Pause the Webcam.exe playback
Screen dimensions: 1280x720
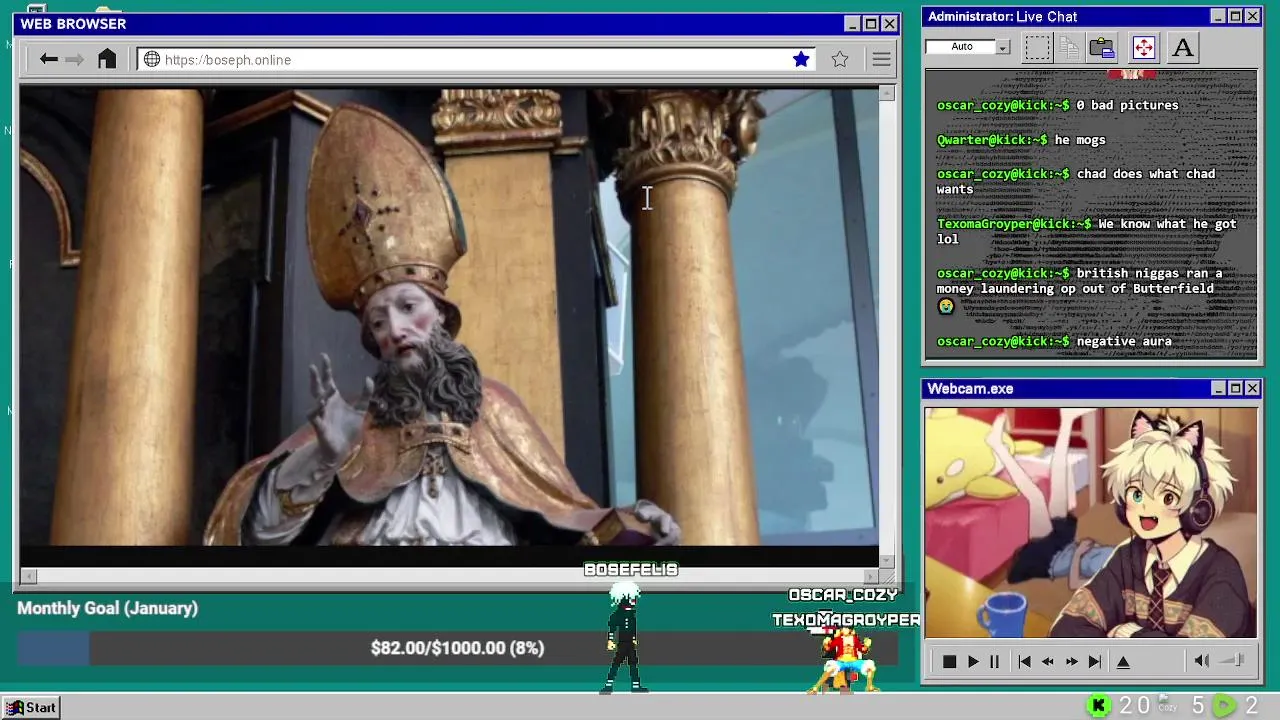(x=994, y=662)
